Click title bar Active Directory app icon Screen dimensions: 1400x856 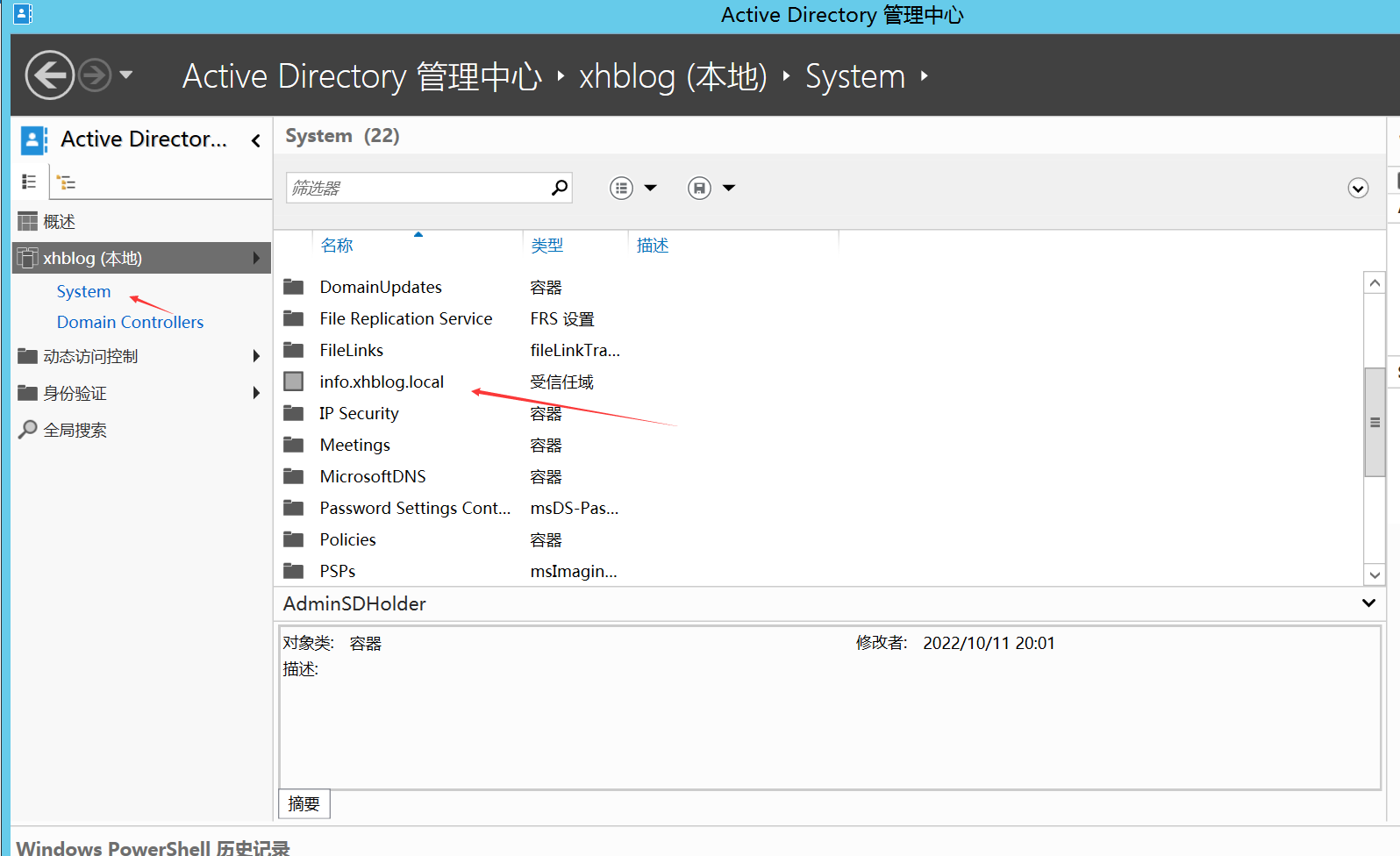[x=23, y=14]
